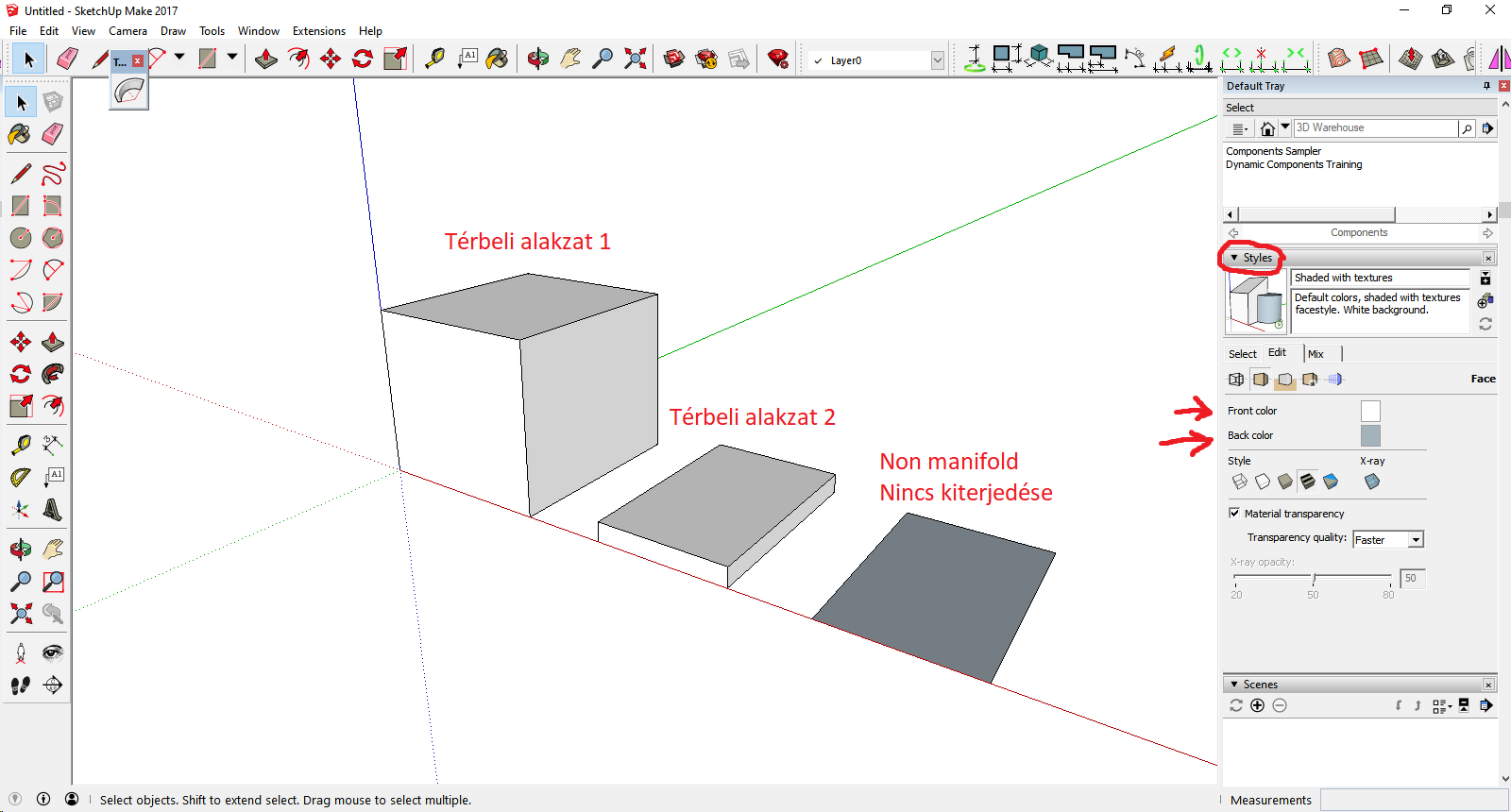Switch to Styles Select tab
The width and height of the screenshot is (1511, 812).
(x=1242, y=354)
